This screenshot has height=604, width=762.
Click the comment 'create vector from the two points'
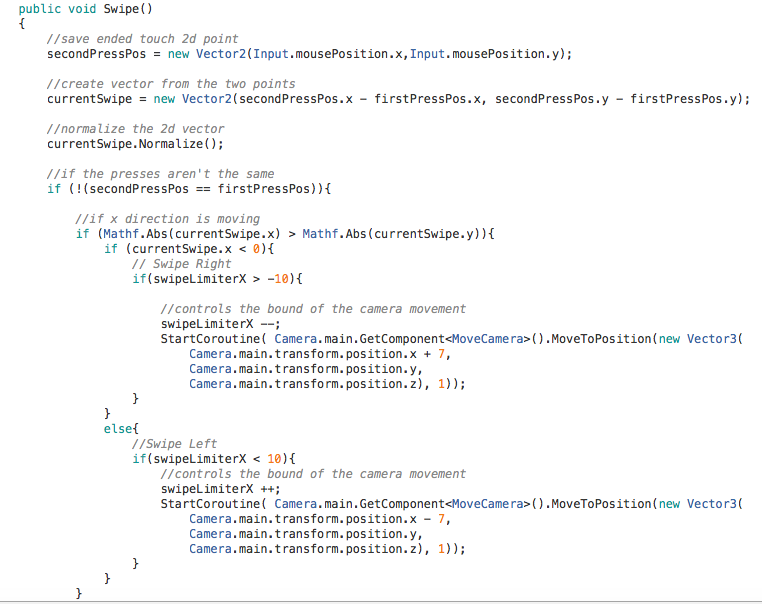pyautogui.click(x=171, y=83)
